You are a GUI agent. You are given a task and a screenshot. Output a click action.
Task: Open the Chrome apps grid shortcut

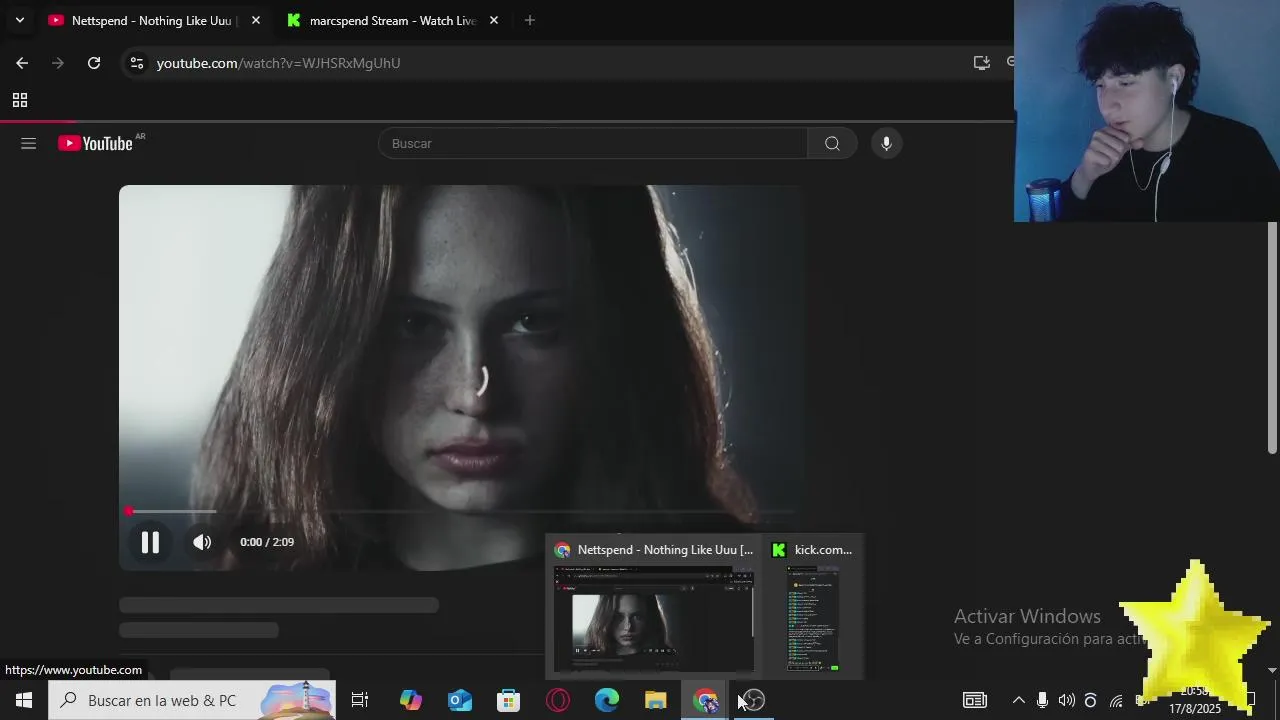(19, 100)
